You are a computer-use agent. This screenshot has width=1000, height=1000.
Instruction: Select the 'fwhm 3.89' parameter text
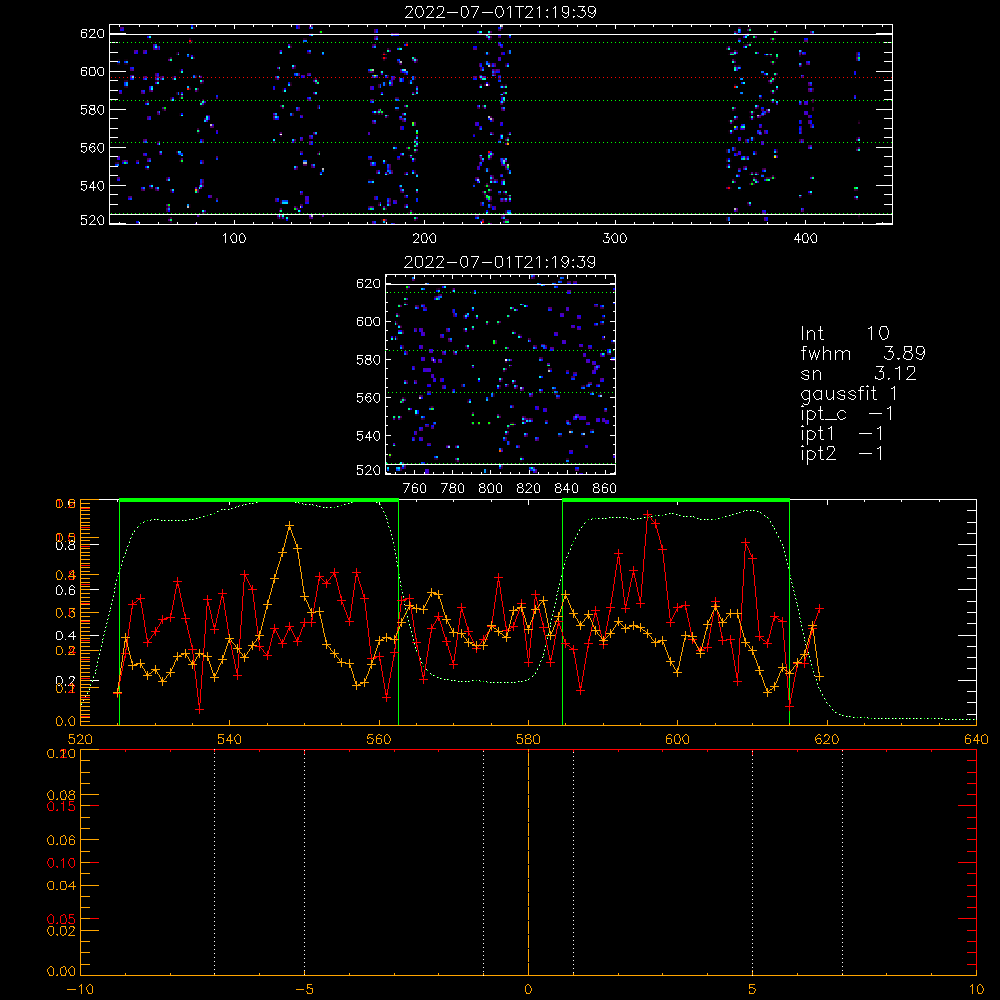pos(863,353)
